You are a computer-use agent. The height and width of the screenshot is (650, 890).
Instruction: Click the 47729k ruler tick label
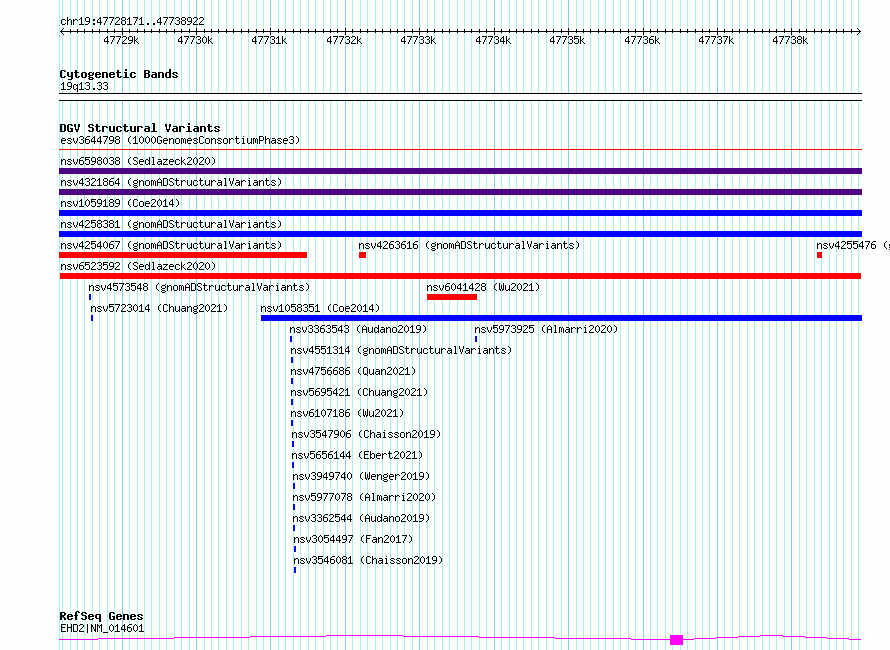[x=121, y=40]
